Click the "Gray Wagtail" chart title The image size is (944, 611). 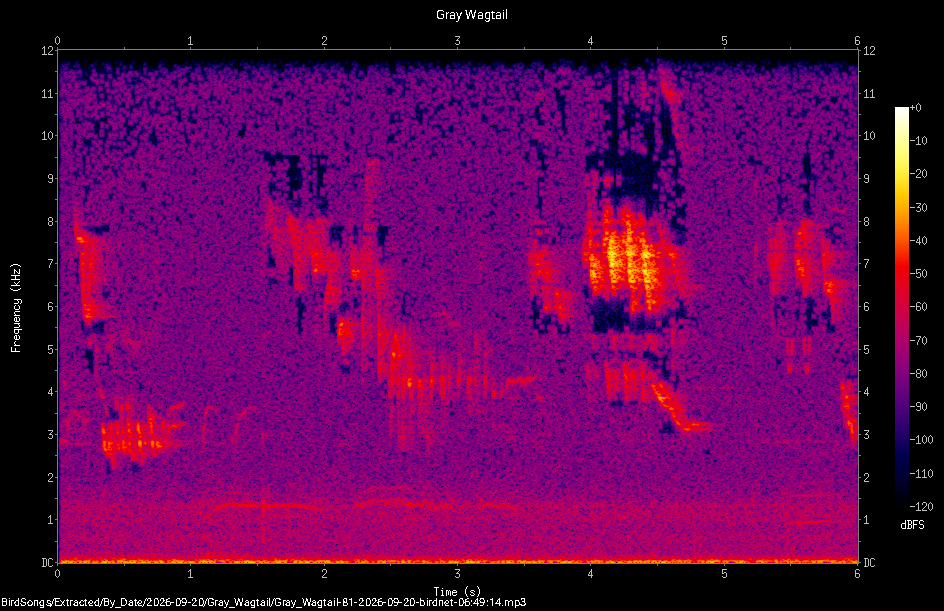471,15
